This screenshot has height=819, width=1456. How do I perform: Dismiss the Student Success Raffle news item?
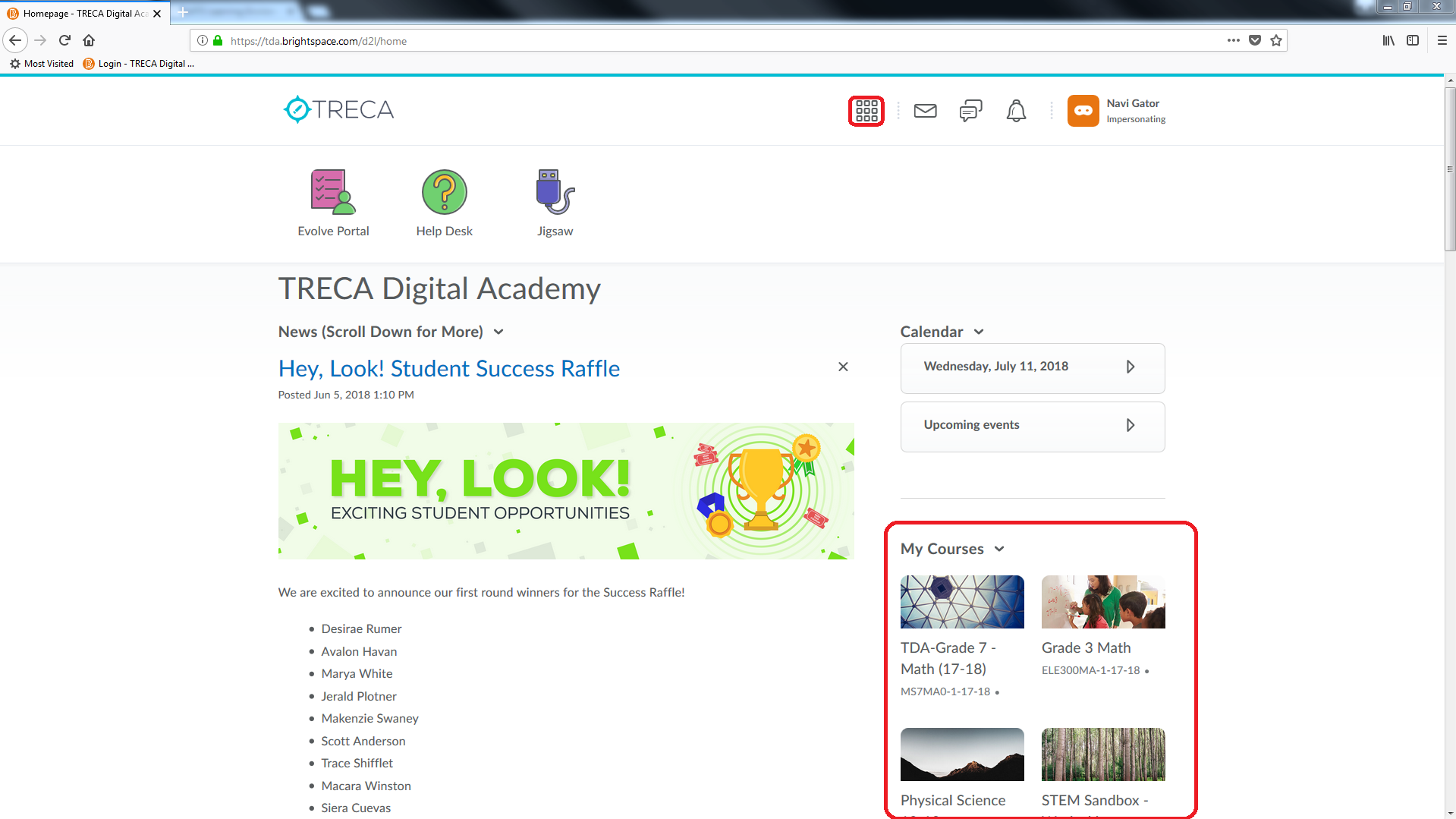pyautogui.click(x=843, y=367)
